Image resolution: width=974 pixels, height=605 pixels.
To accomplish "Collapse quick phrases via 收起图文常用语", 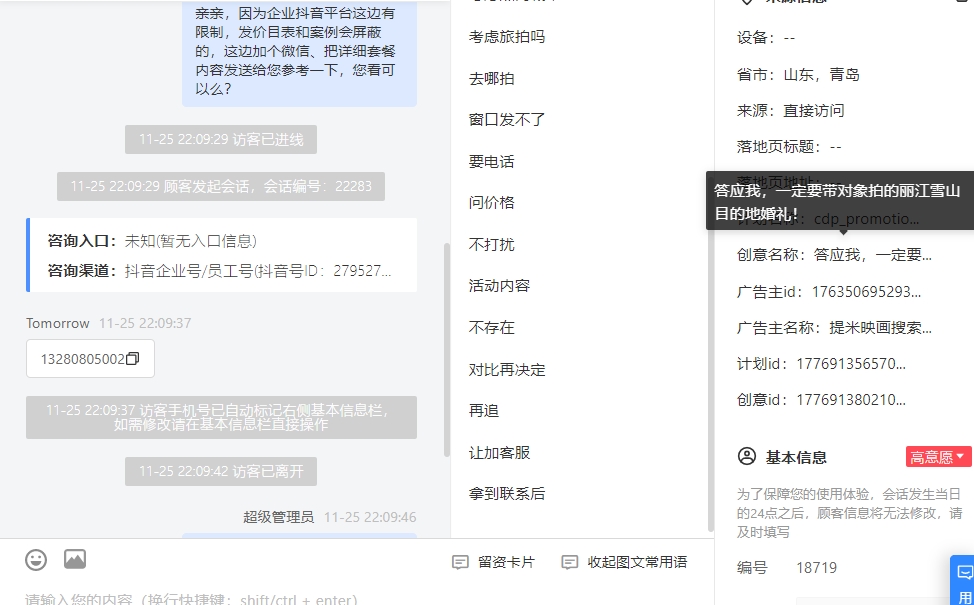I will (x=624, y=562).
